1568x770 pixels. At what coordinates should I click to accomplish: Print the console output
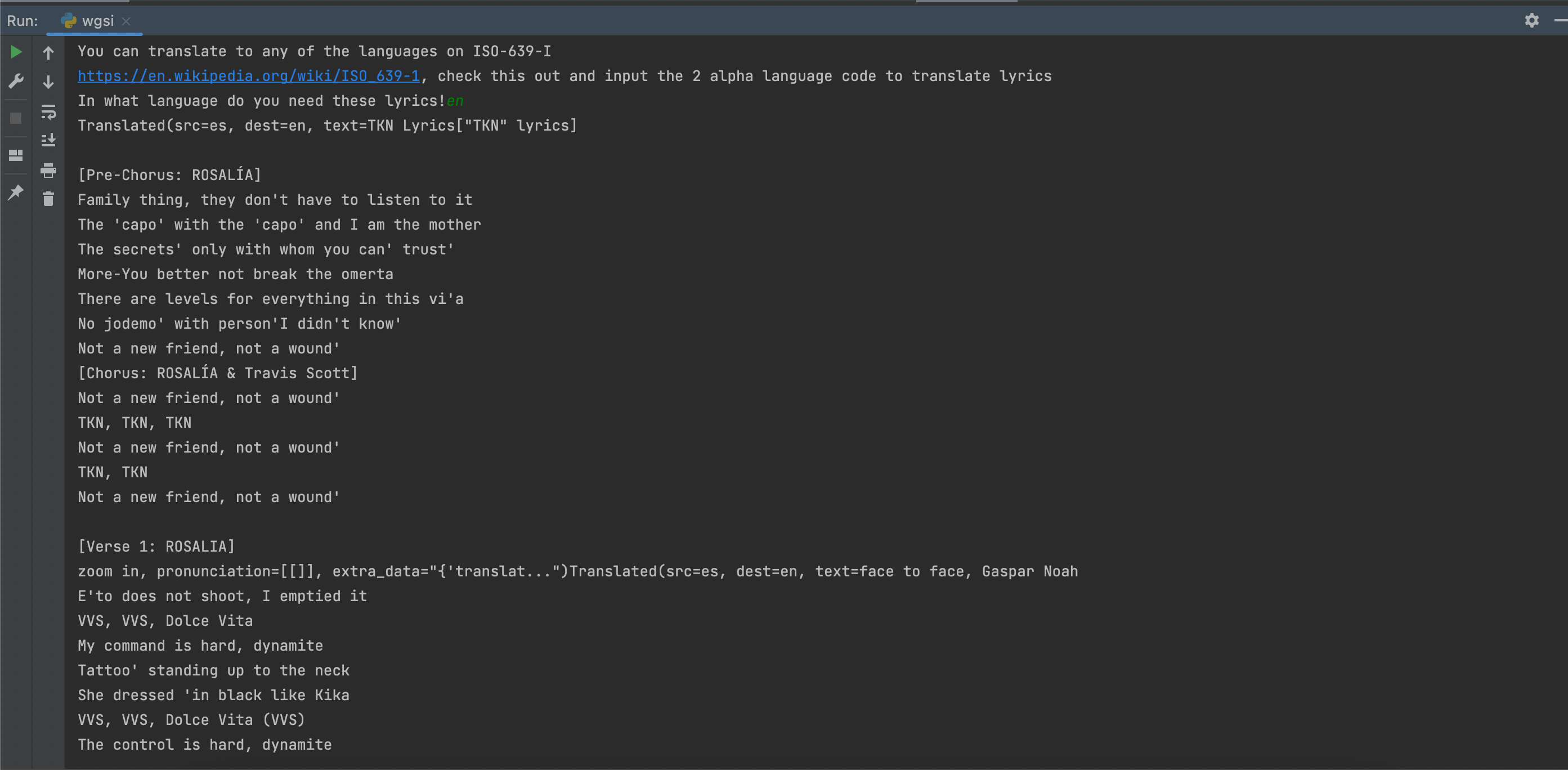49,171
